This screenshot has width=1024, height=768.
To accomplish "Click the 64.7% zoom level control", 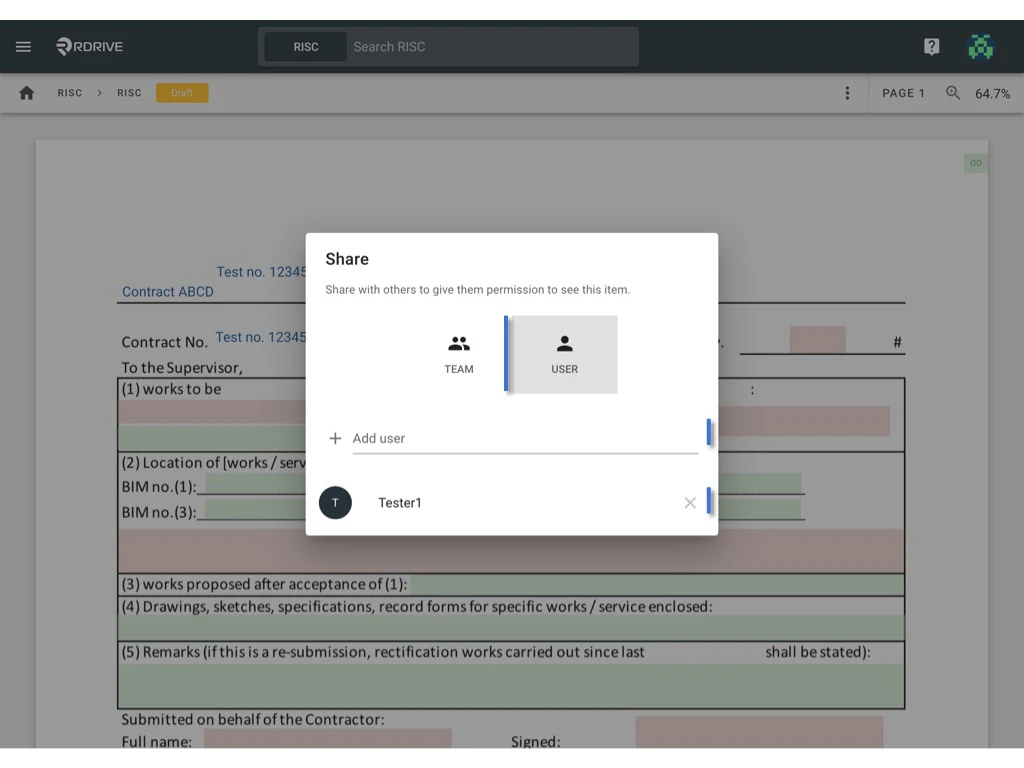I will pos(992,93).
